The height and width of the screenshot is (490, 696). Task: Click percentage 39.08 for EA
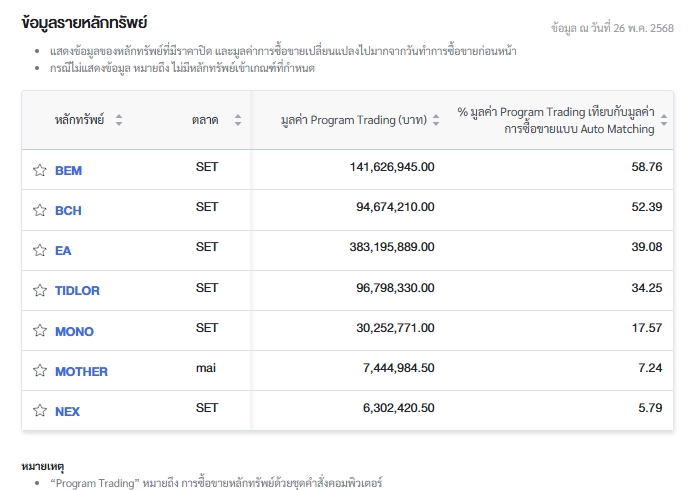[647, 247]
